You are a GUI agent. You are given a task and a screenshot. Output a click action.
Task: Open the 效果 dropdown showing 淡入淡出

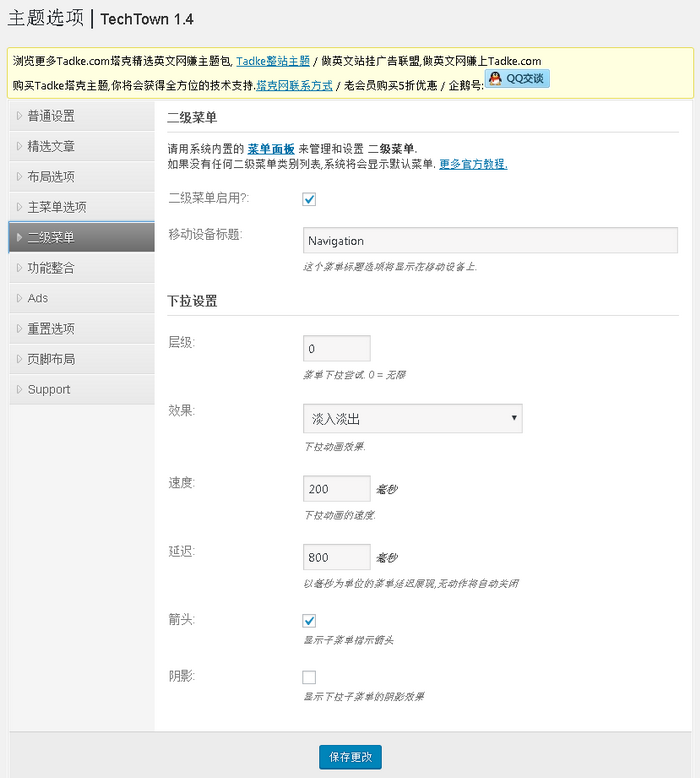[412, 418]
